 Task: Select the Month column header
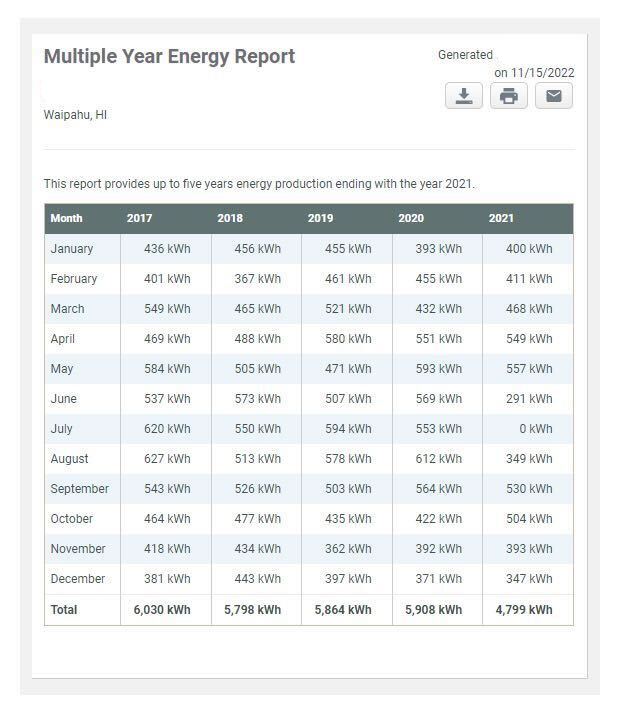click(66, 218)
